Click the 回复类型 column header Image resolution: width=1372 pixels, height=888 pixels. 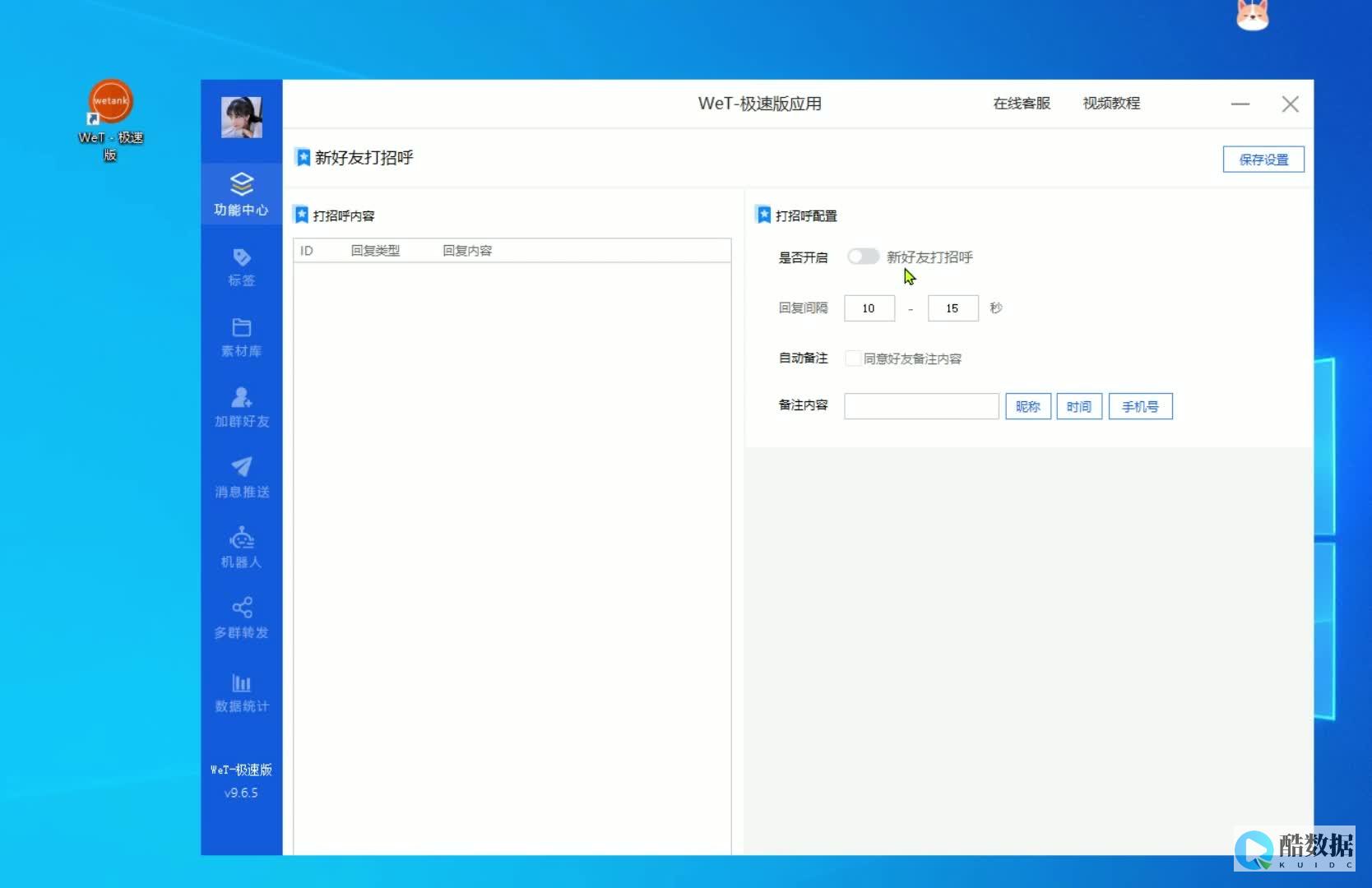point(375,251)
